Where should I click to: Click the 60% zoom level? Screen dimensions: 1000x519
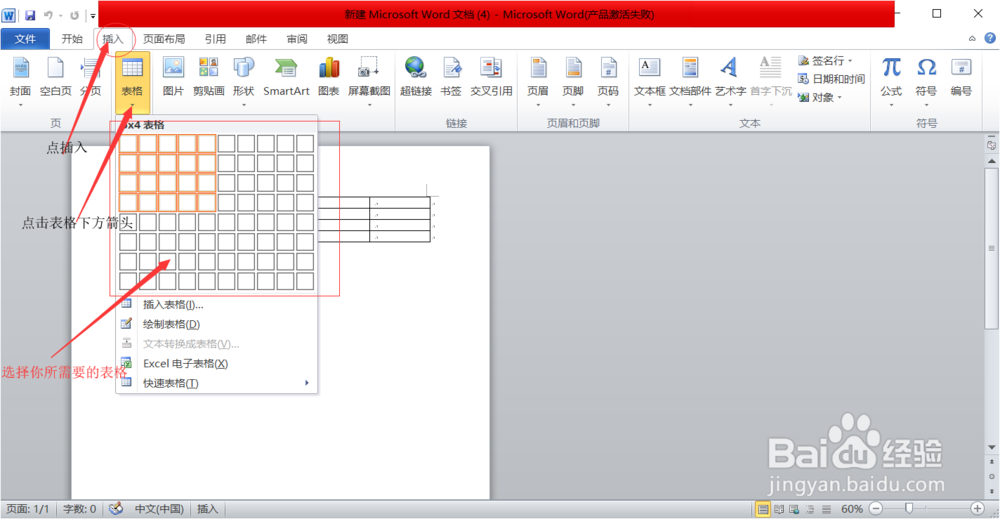[x=851, y=509]
